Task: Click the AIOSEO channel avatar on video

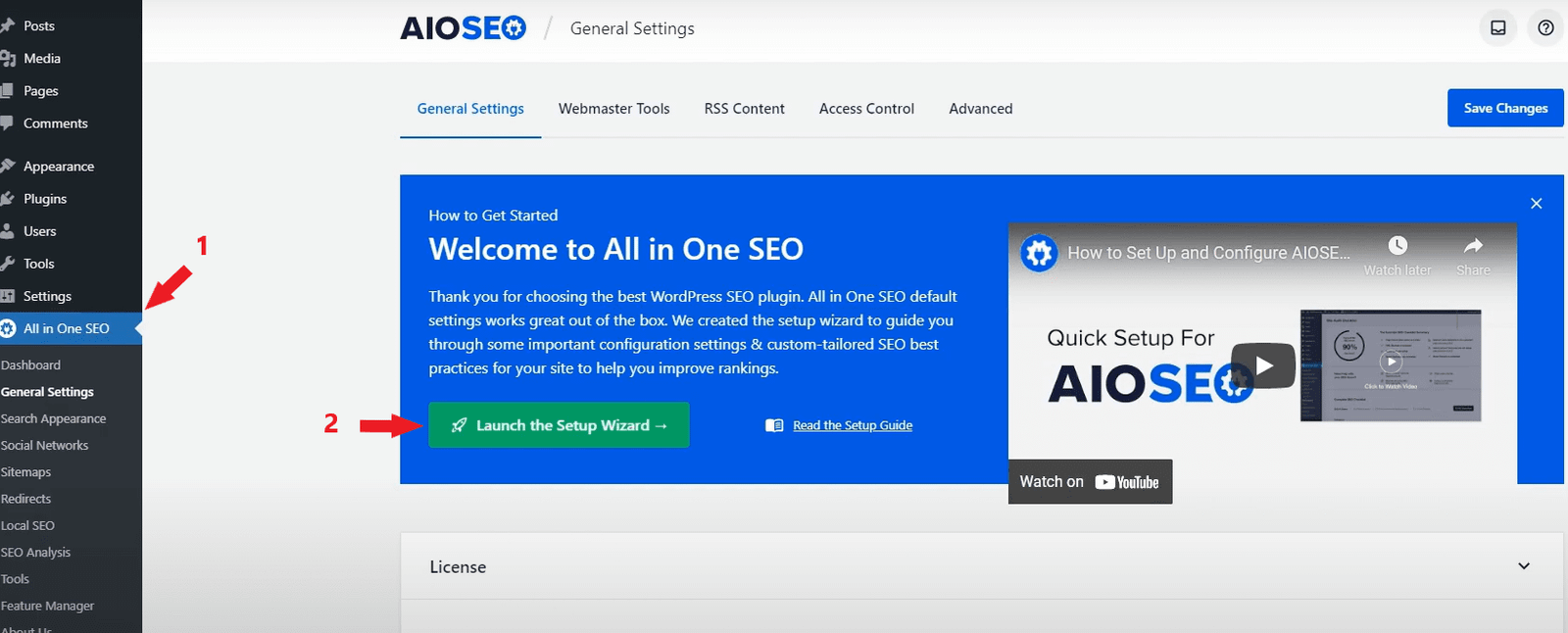Action: click(x=1039, y=253)
